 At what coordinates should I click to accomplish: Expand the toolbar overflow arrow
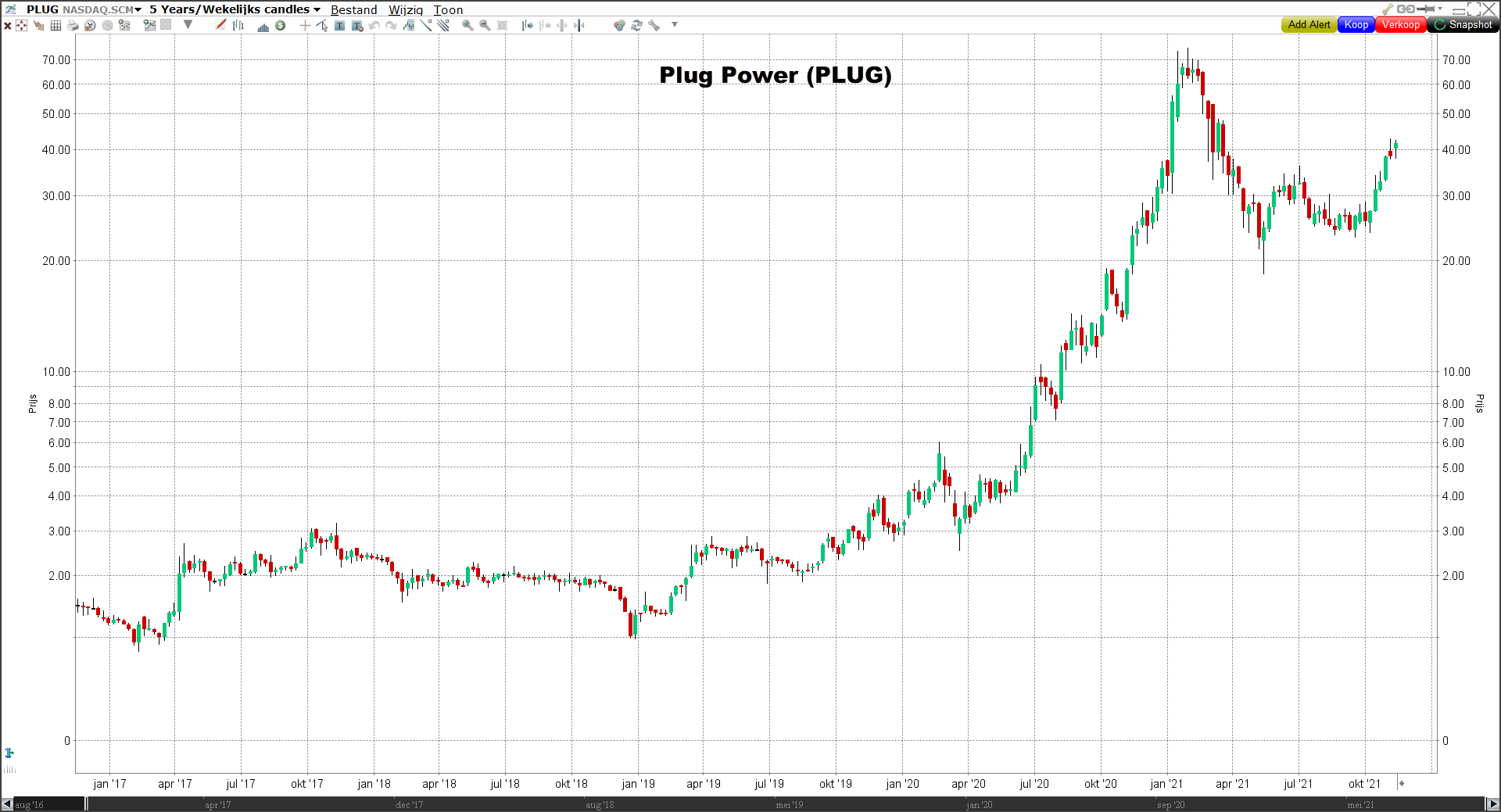point(675,24)
